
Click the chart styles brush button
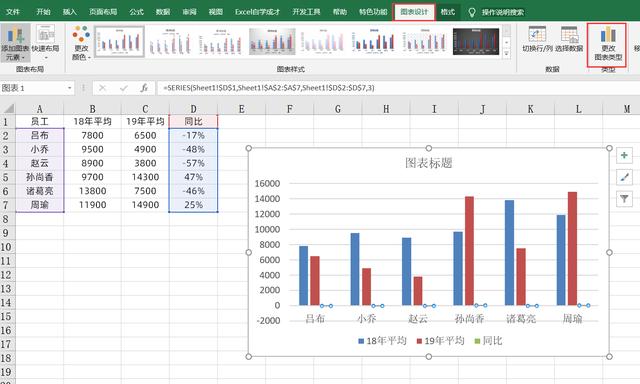(624, 177)
